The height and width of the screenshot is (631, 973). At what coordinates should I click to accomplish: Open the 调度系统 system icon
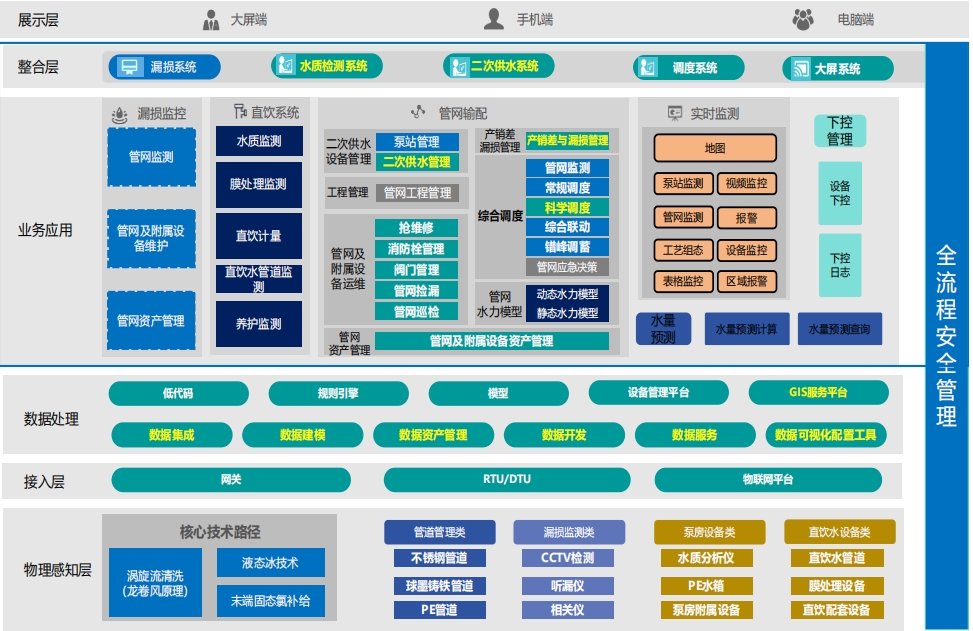click(x=646, y=67)
